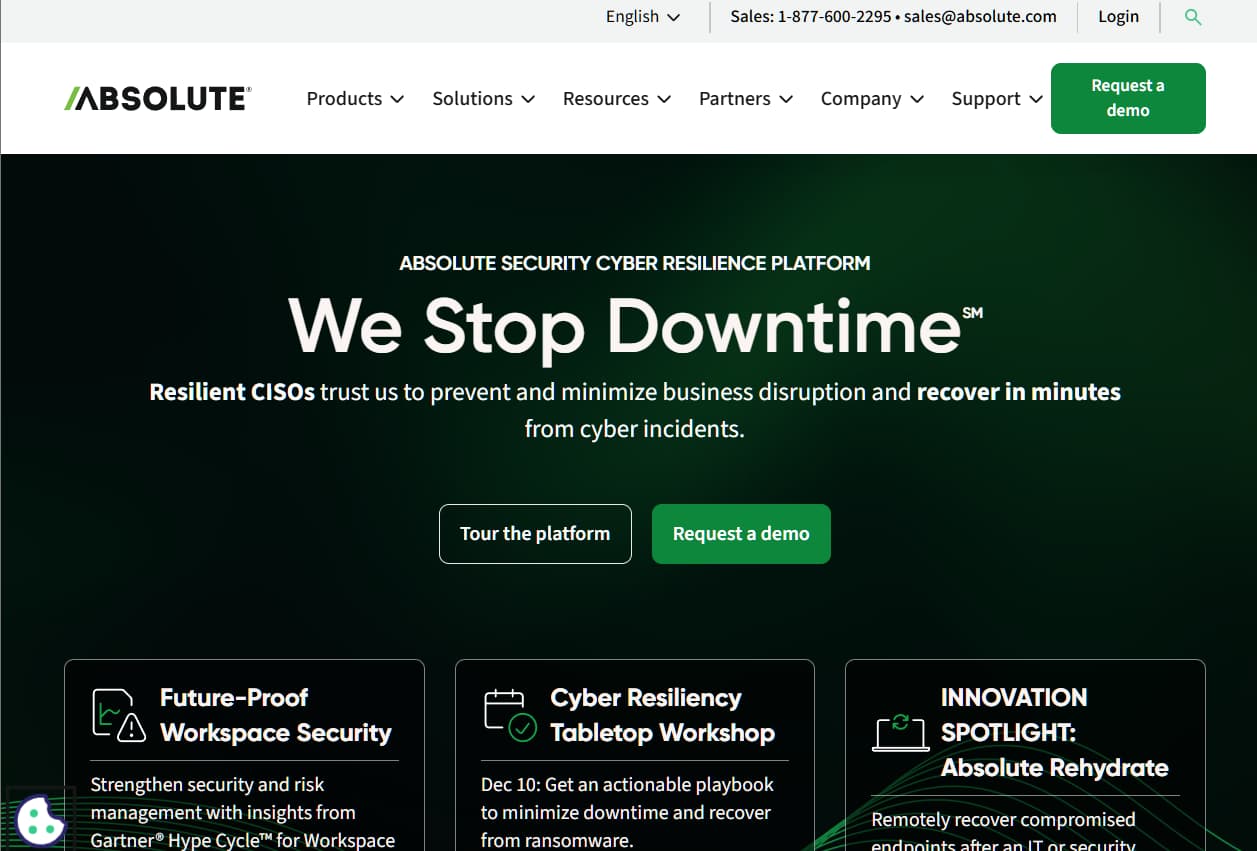Select the calendar icon on the Tabletop Workshop card
Image resolution: width=1257 pixels, height=851 pixels.
coord(503,710)
